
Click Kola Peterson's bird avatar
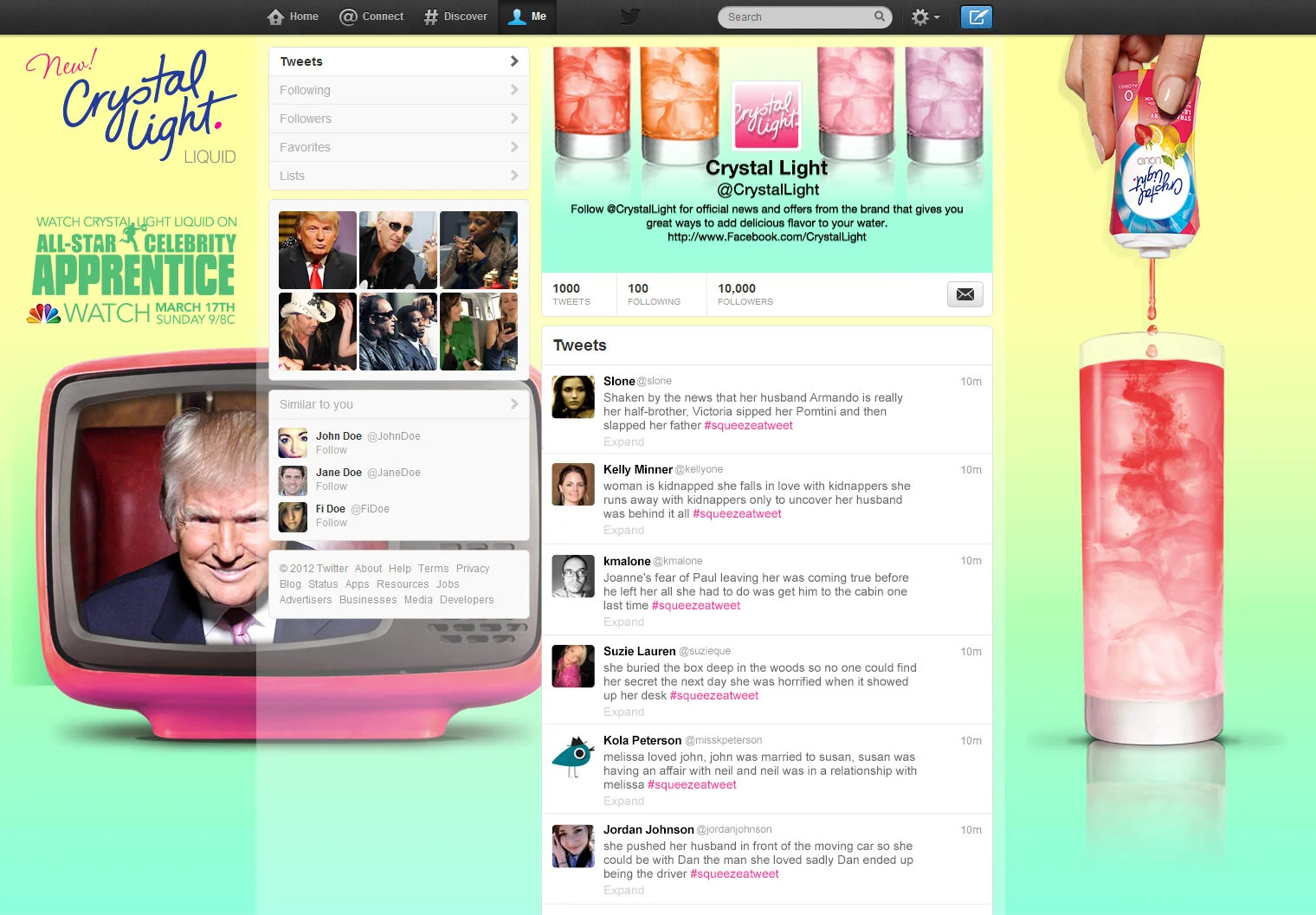573,756
